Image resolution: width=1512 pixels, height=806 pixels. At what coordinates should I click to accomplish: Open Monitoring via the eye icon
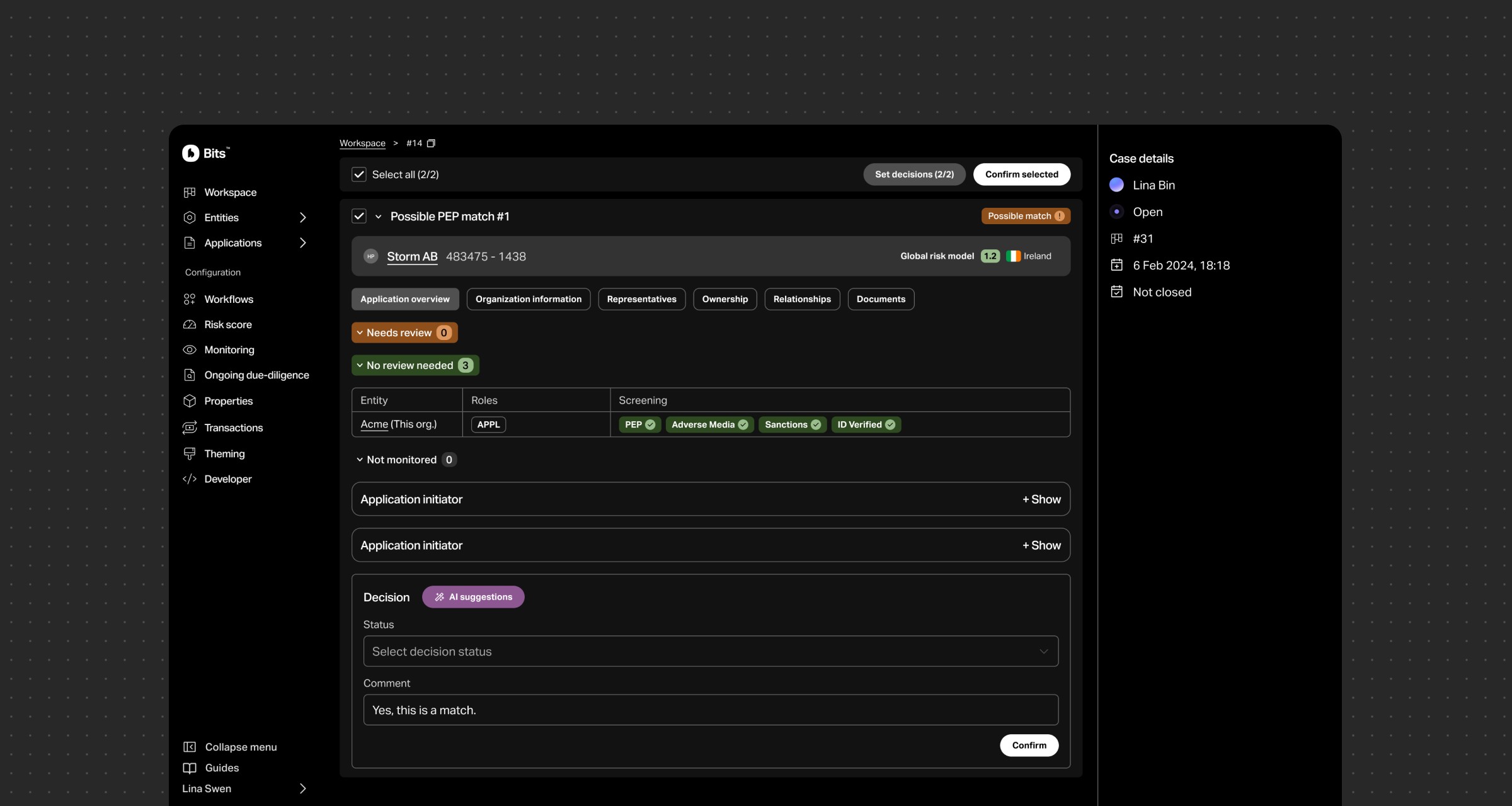pyautogui.click(x=190, y=349)
